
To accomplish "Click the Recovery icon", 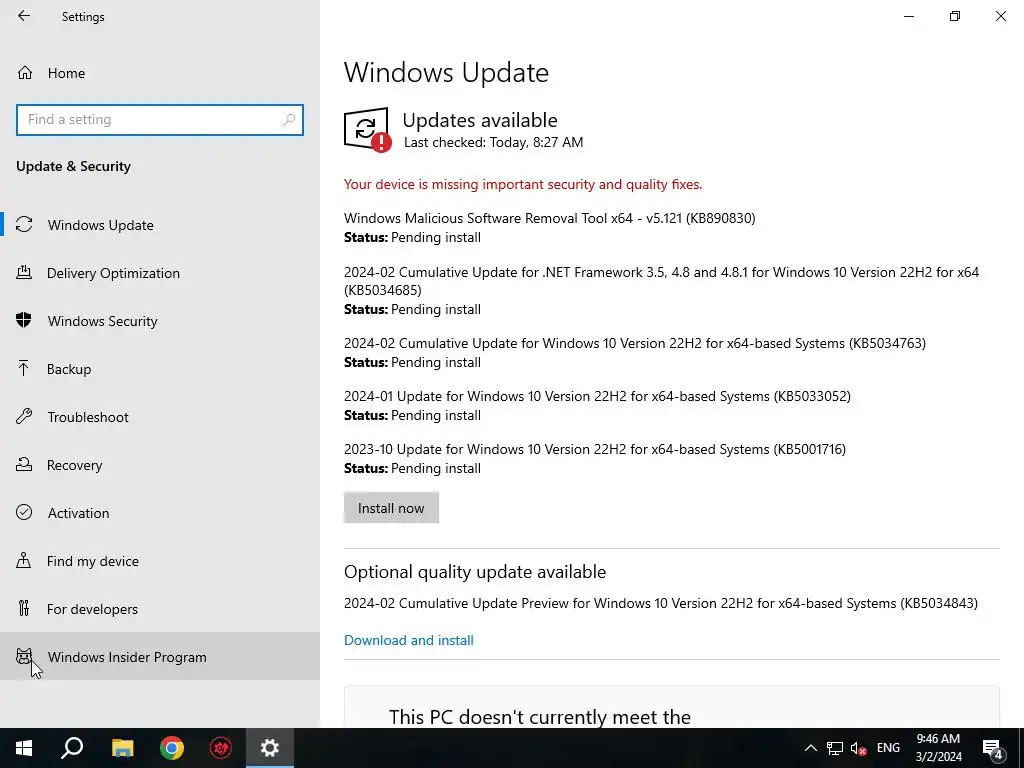I will point(24,464).
